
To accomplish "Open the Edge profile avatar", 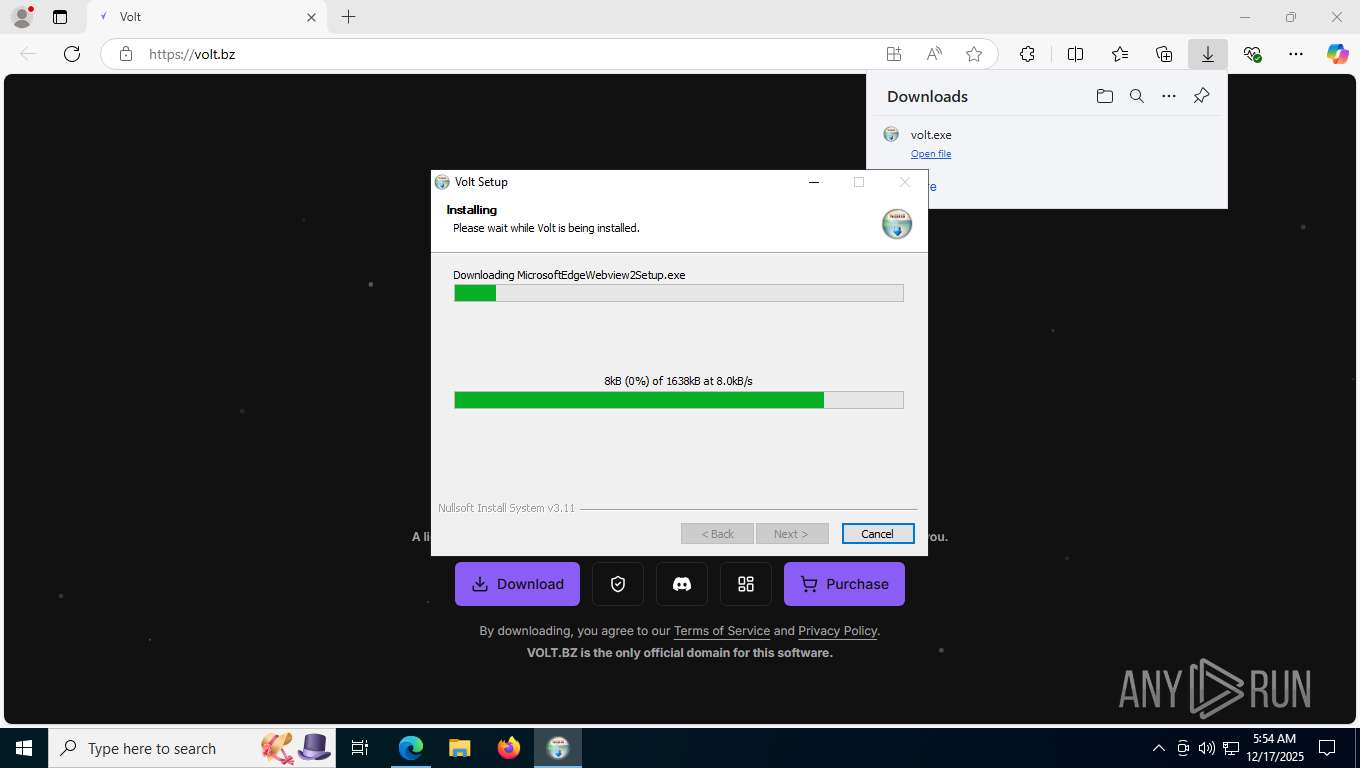I will tap(21, 17).
